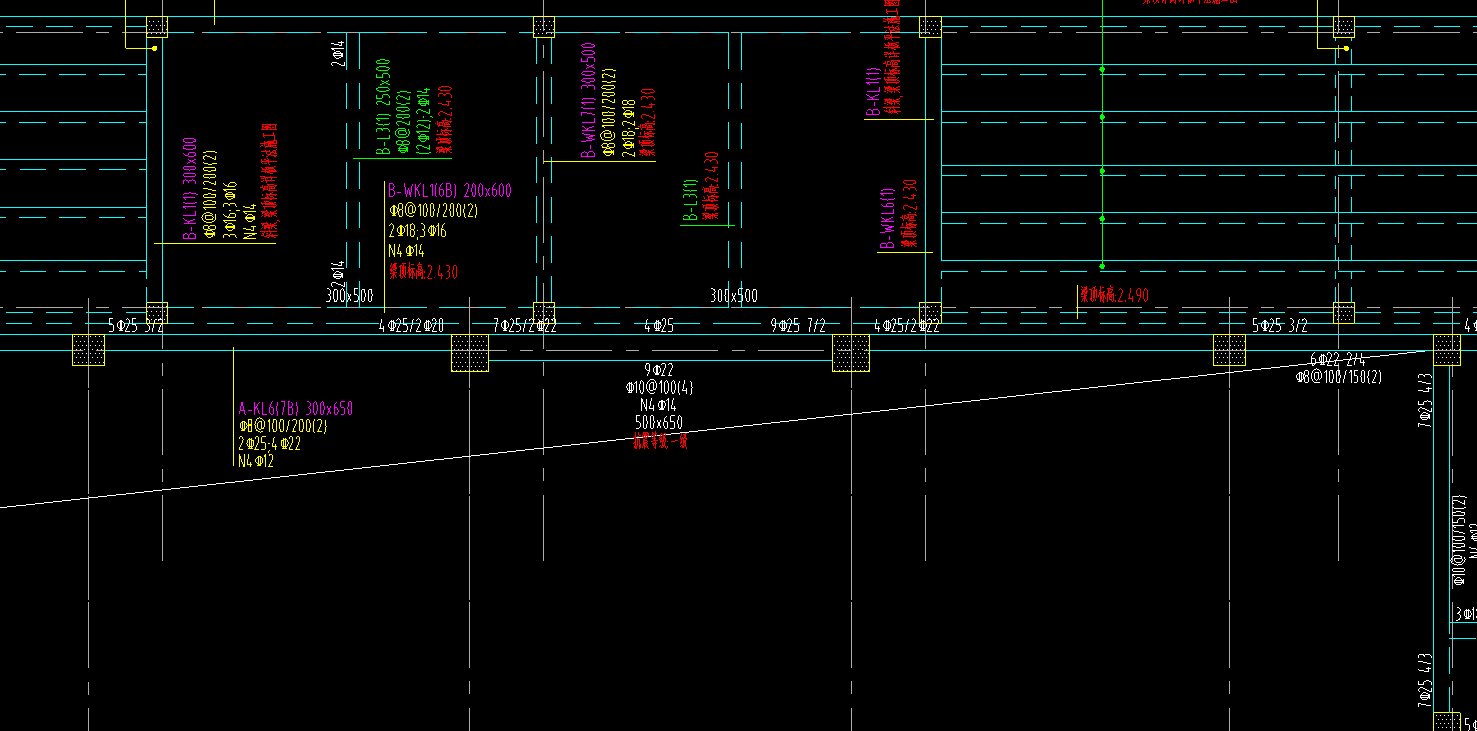Click the 6Φ22 2/4 rebar text
This screenshot has width=1477, height=731.
click(1337, 360)
